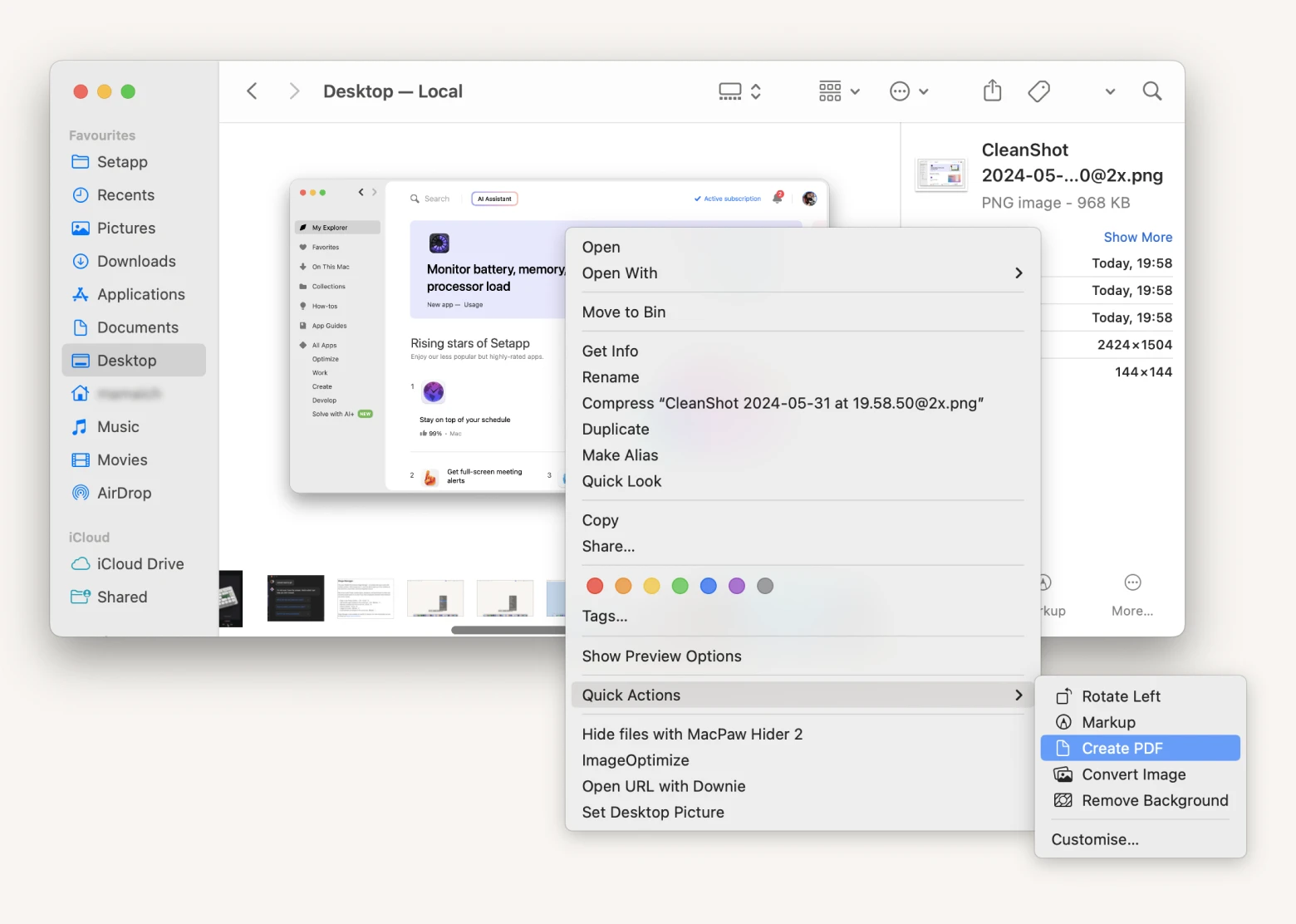The image size is (1296, 924).
Task: Choose ImageOptimize
Action: (803, 760)
